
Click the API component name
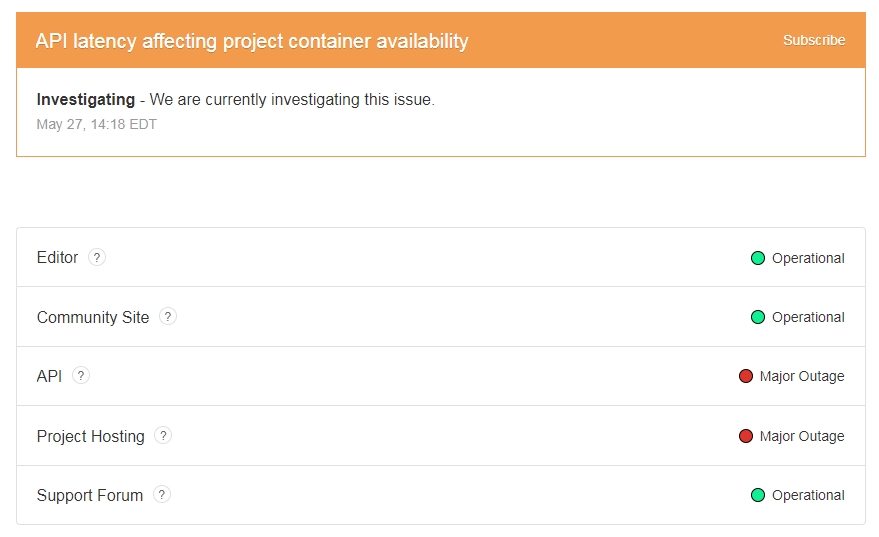click(49, 376)
